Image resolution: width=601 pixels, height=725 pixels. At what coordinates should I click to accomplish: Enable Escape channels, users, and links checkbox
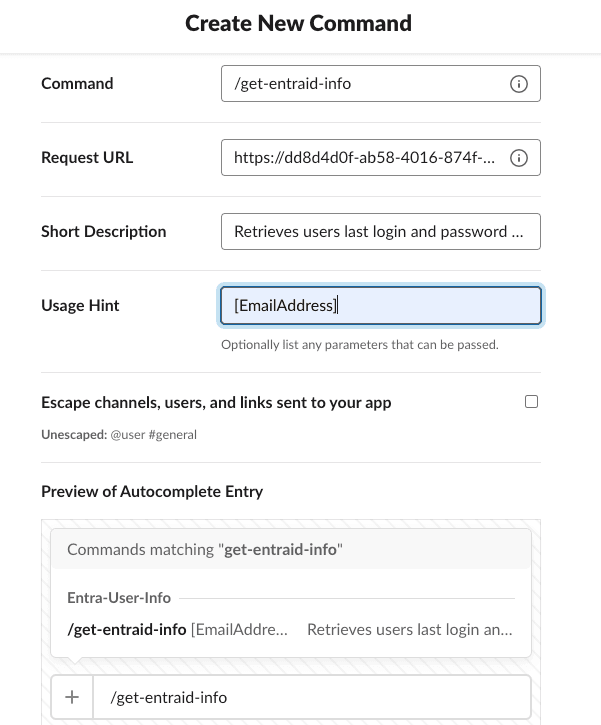[x=531, y=402]
